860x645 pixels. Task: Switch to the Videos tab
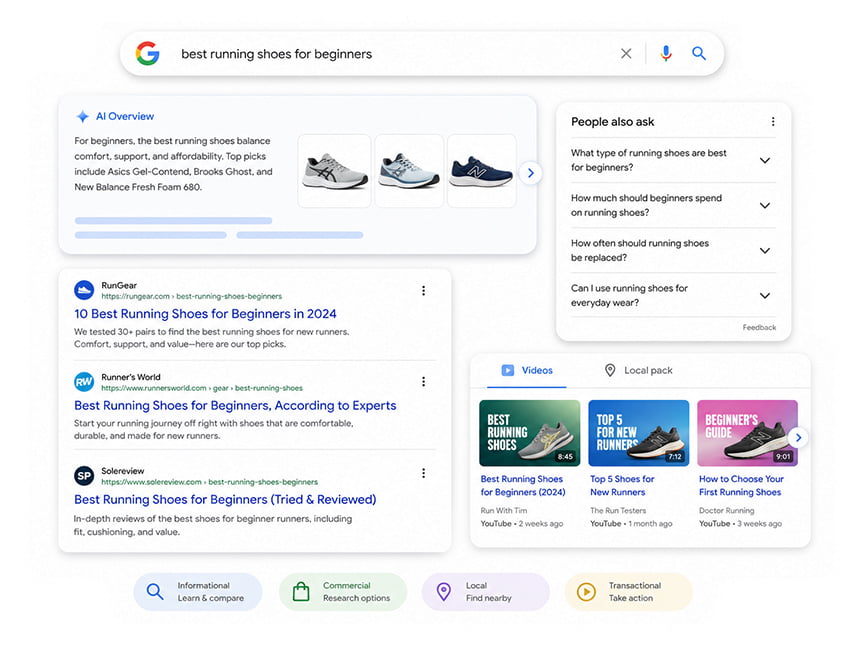point(527,370)
